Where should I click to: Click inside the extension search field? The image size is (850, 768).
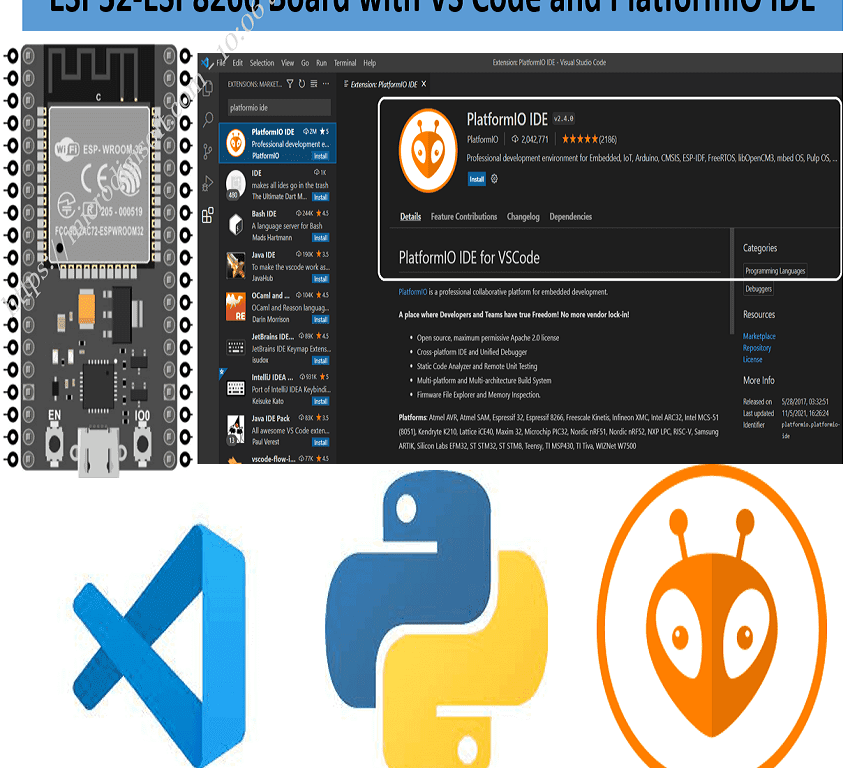coord(279,107)
